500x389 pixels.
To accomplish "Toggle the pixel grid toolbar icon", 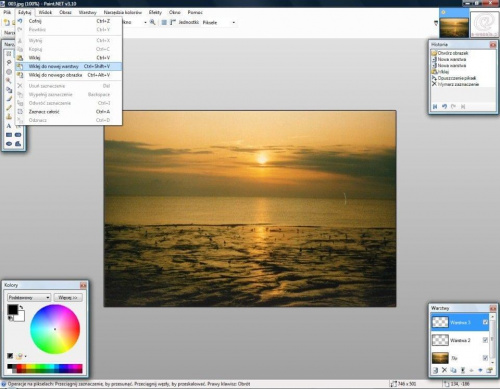I will pos(164,22).
